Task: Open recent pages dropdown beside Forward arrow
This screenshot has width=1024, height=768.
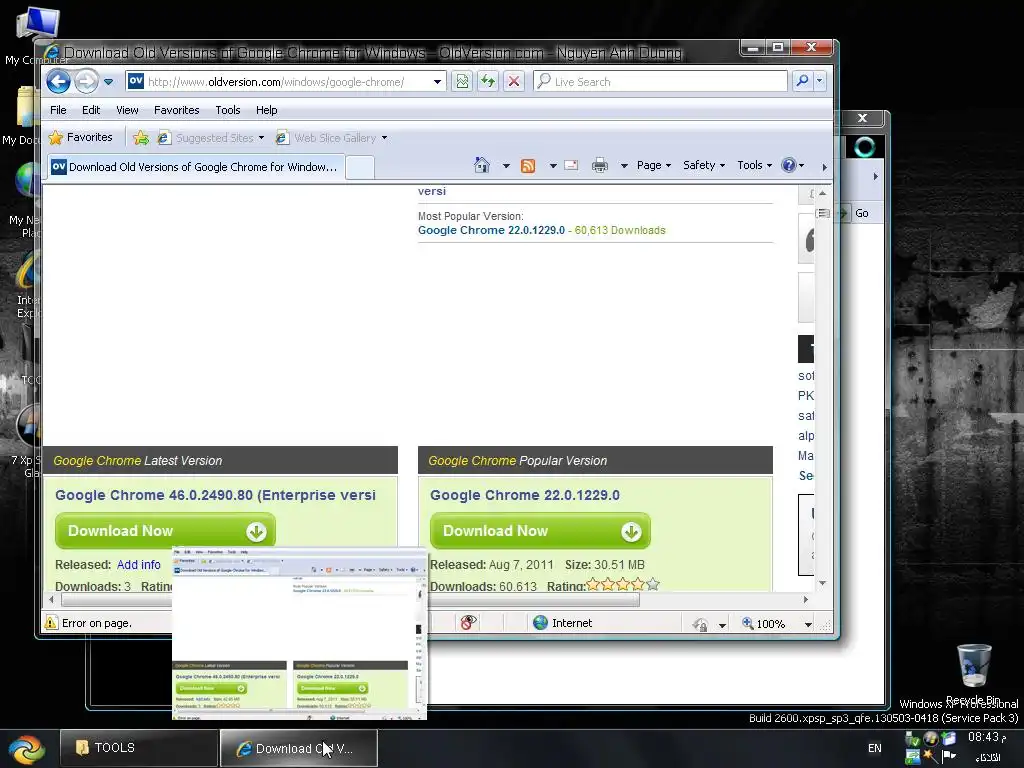Action: coord(108,82)
